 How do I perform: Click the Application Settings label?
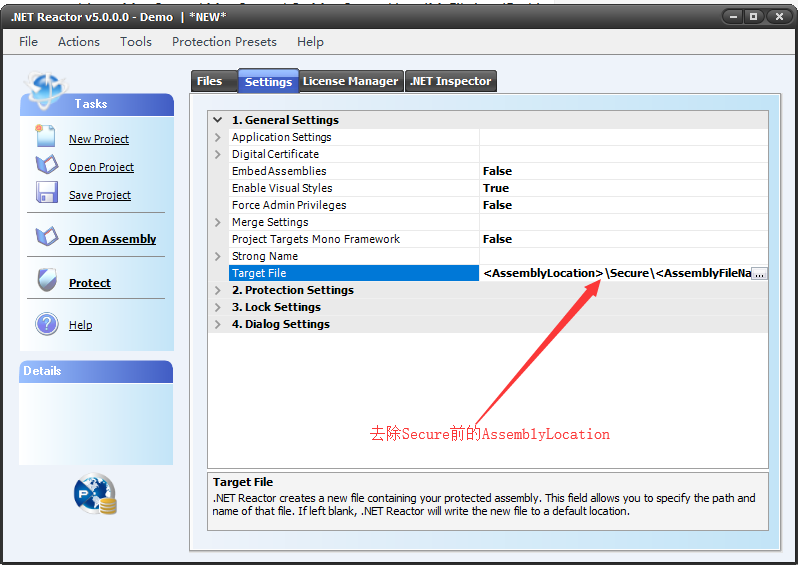281,137
